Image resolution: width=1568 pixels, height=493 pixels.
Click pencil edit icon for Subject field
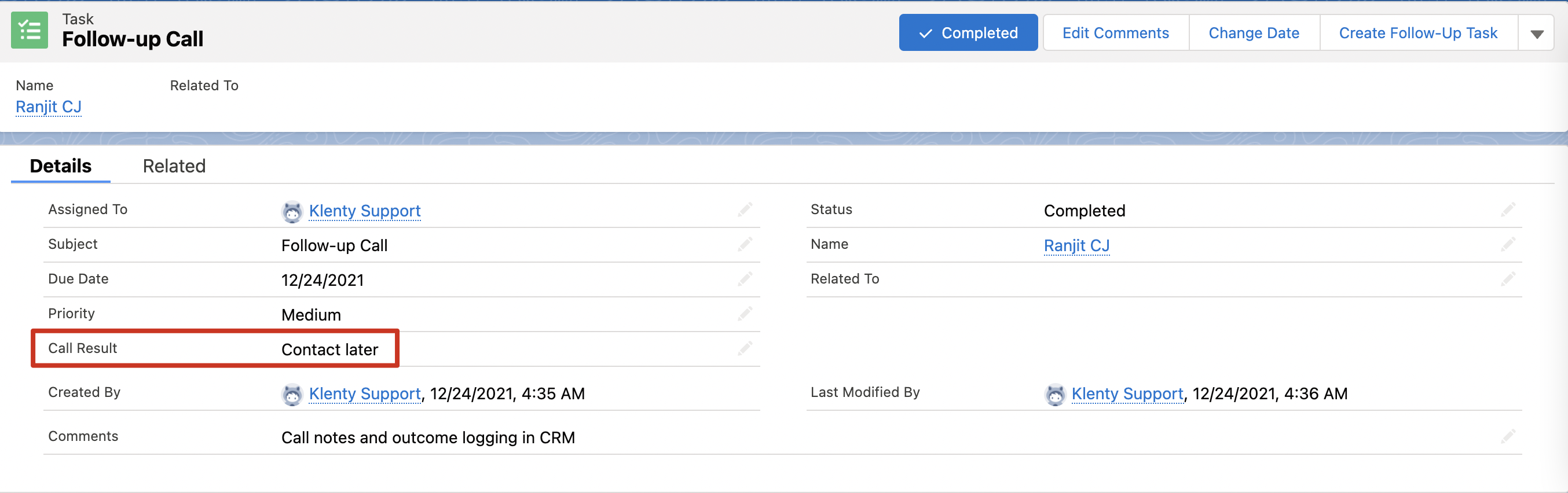click(745, 245)
